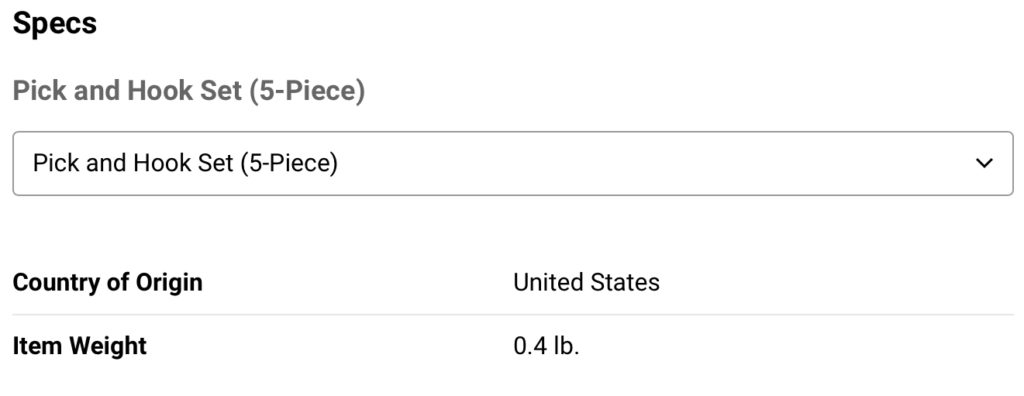1024x396 pixels.
Task: Click (5-Piece) in the gray subtitle
Action: tap(306, 91)
